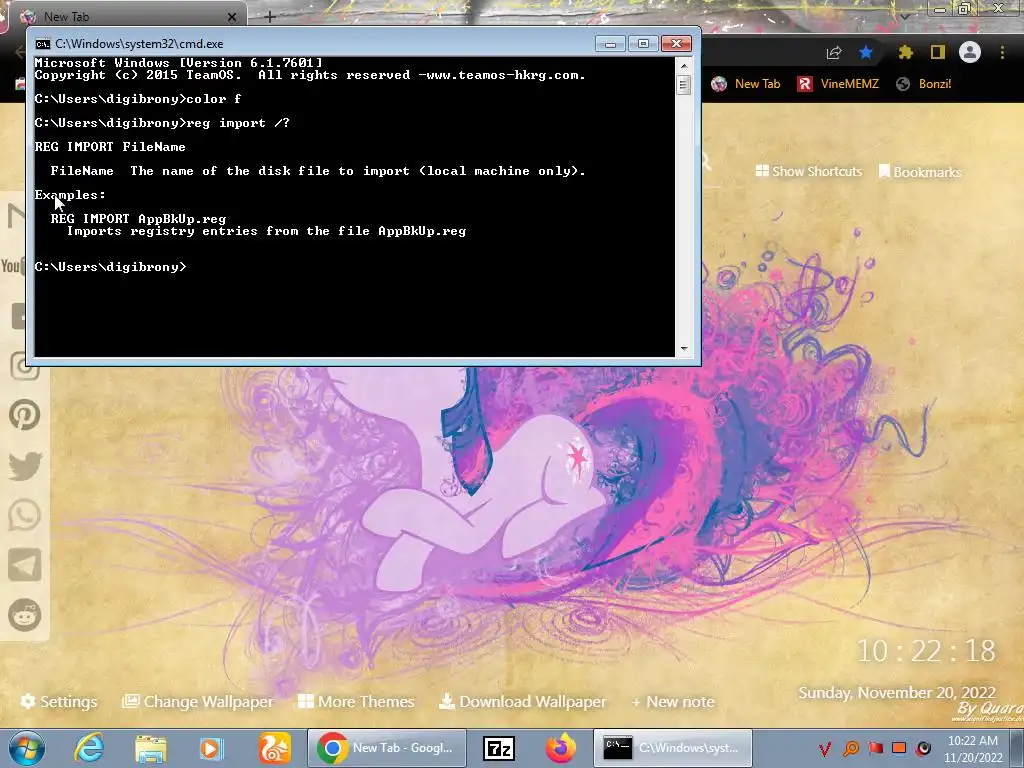
Task: Open the VineMEMZ bookmark
Action: [x=838, y=84]
